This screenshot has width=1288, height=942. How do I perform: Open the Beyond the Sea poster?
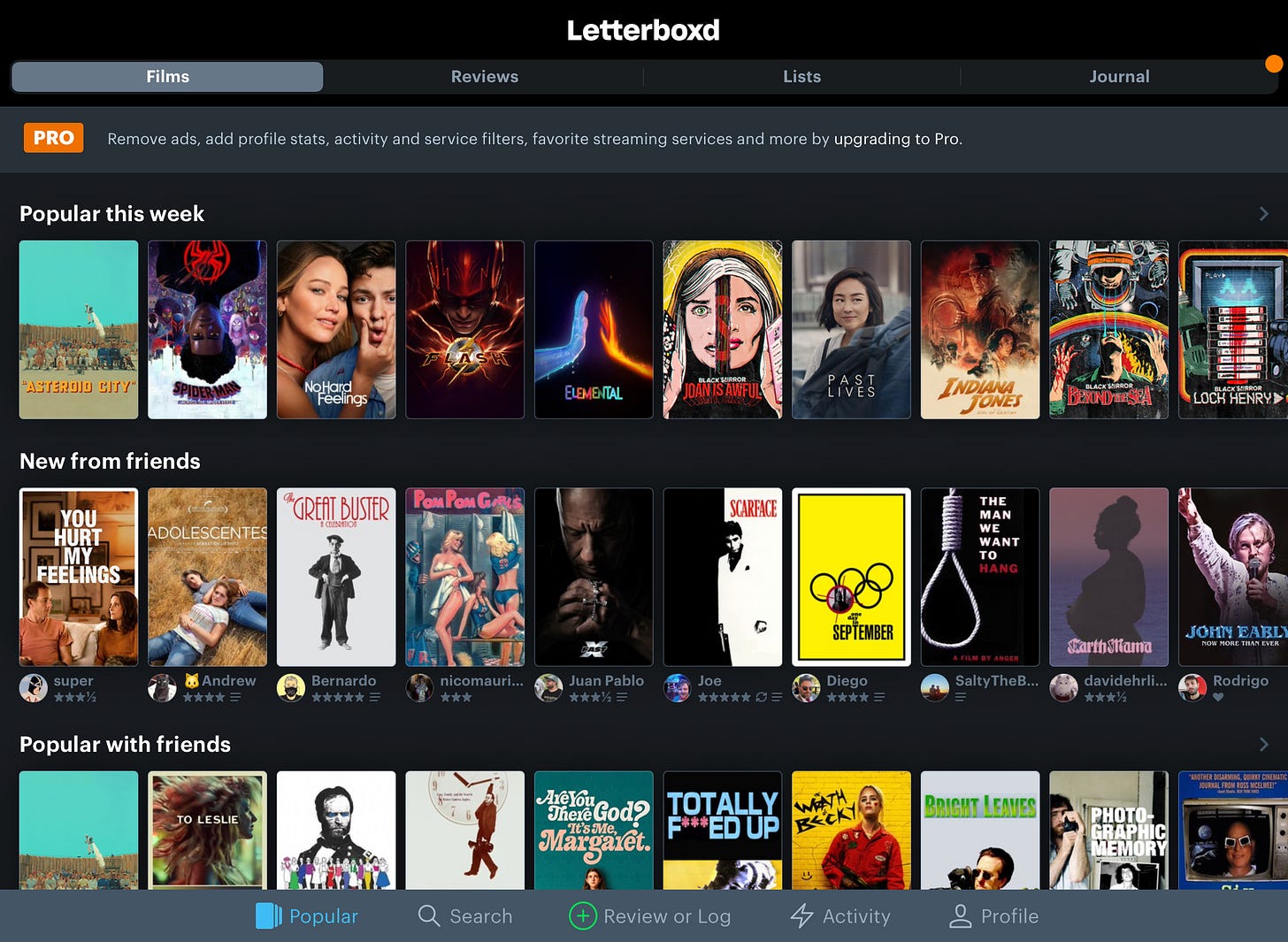(1109, 330)
